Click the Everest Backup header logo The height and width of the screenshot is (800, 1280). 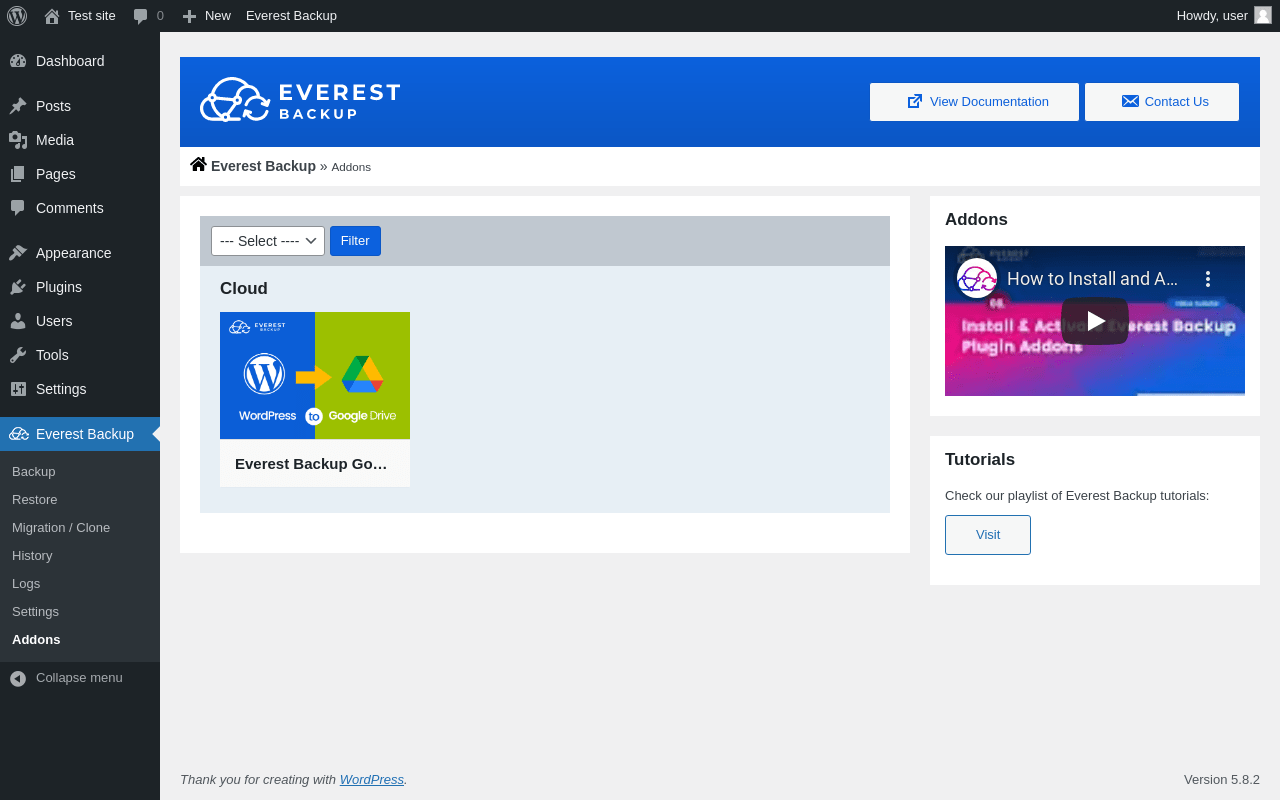click(300, 100)
